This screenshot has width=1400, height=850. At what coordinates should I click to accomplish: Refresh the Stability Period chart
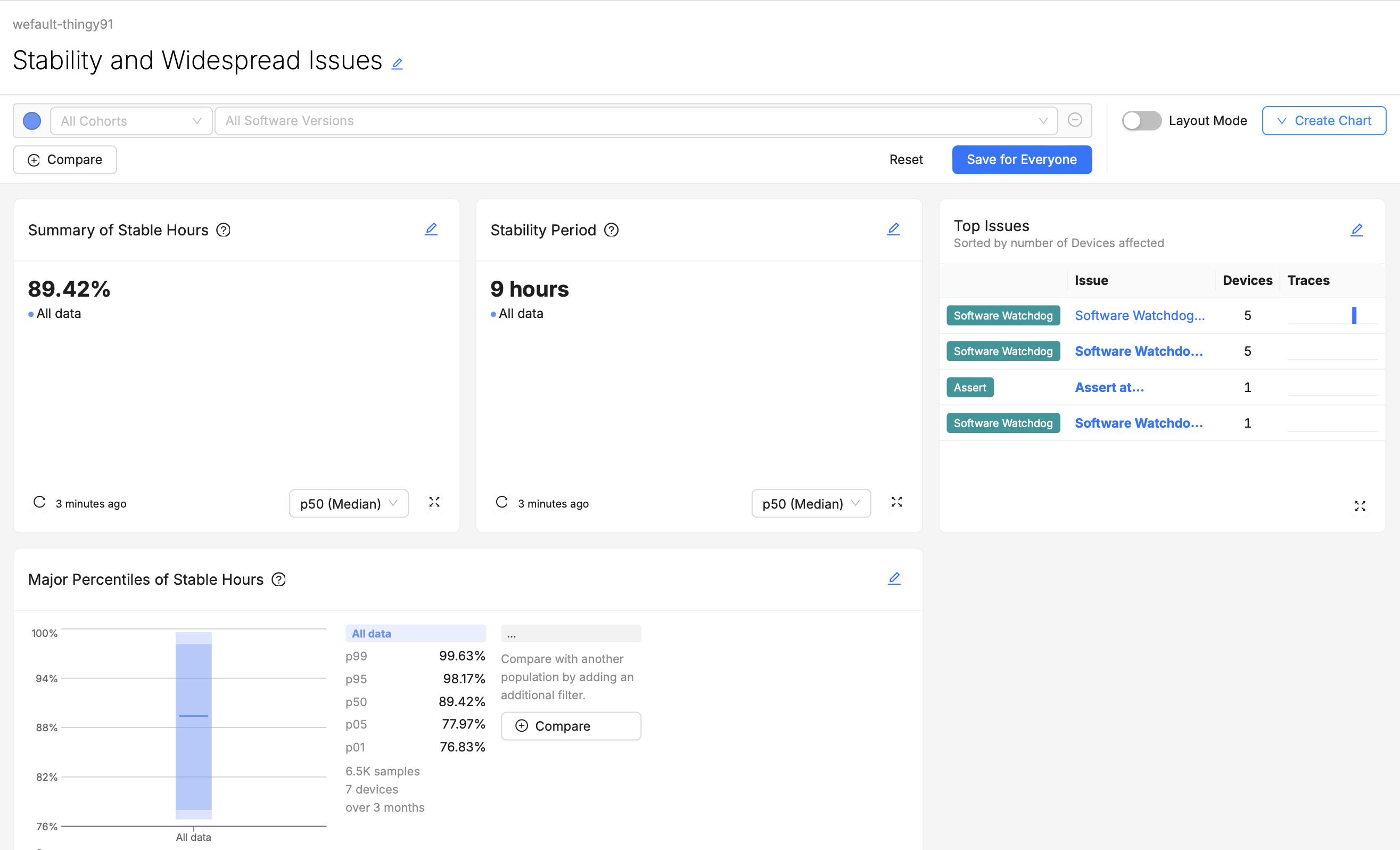pyautogui.click(x=501, y=503)
